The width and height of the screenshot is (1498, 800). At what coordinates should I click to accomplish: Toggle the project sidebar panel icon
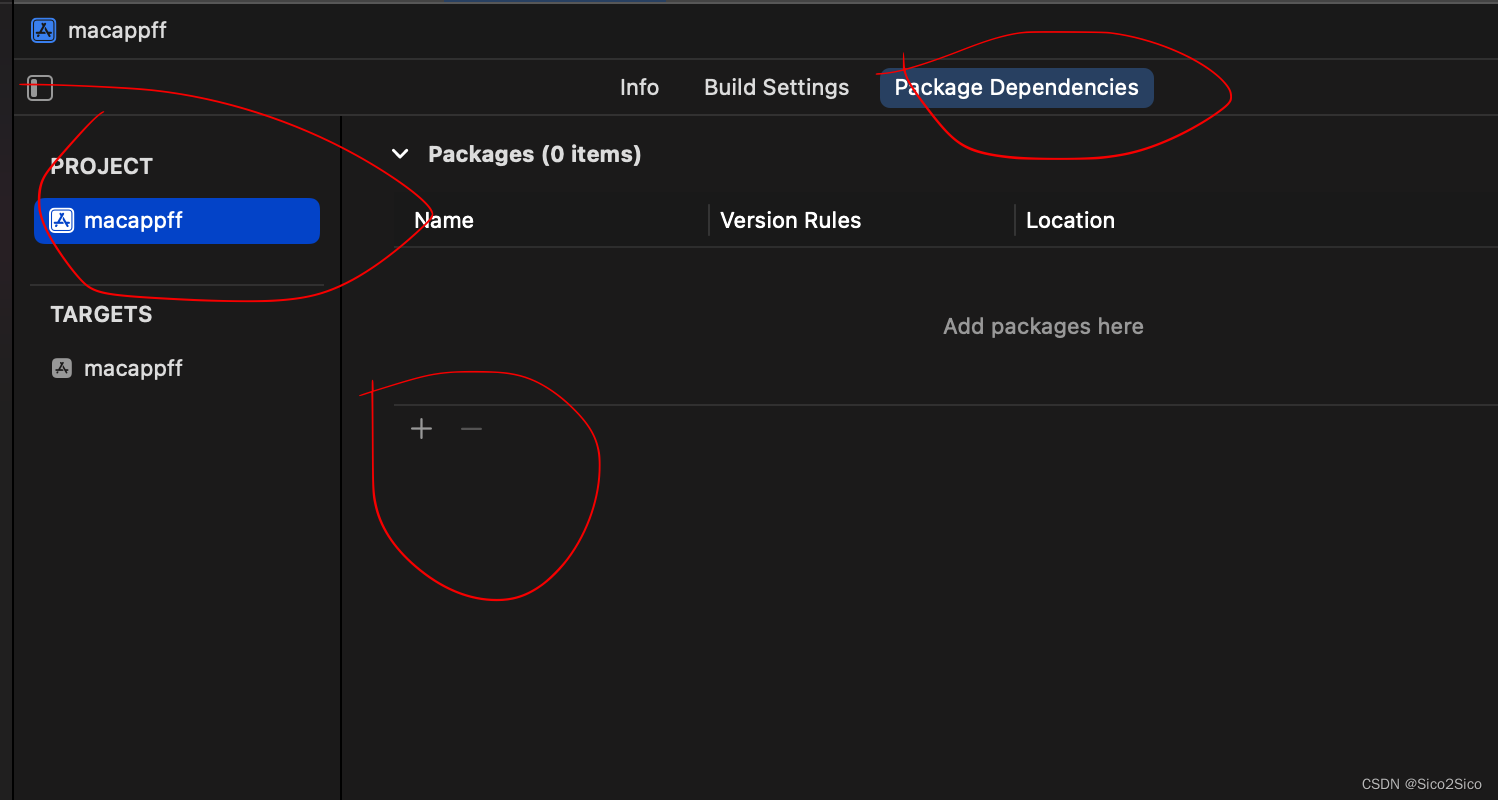(x=40, y=88)
